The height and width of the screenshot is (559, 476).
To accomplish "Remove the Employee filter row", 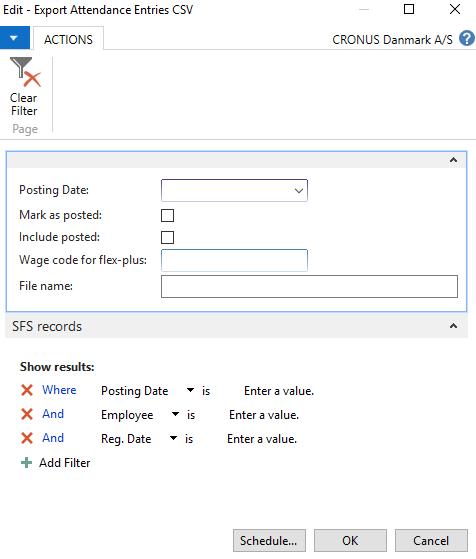I will (27, 414).
